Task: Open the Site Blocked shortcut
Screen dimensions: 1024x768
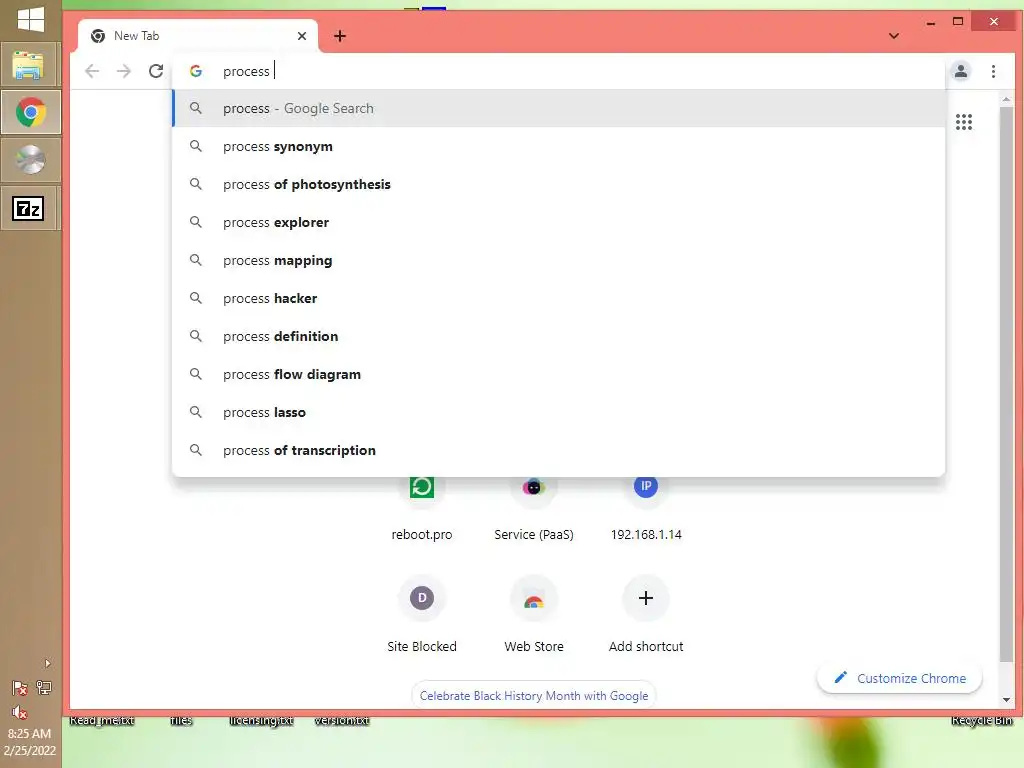Action: point(422,615)
